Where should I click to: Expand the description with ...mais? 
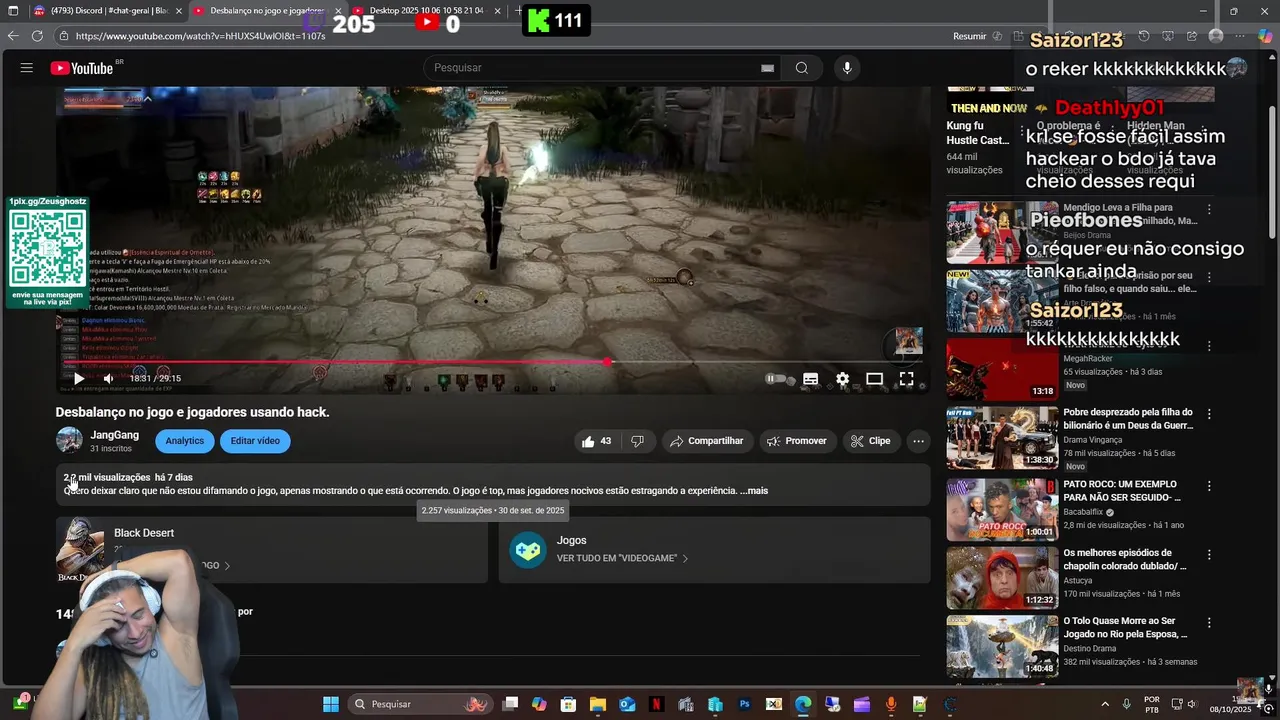[x=755, y=491]
